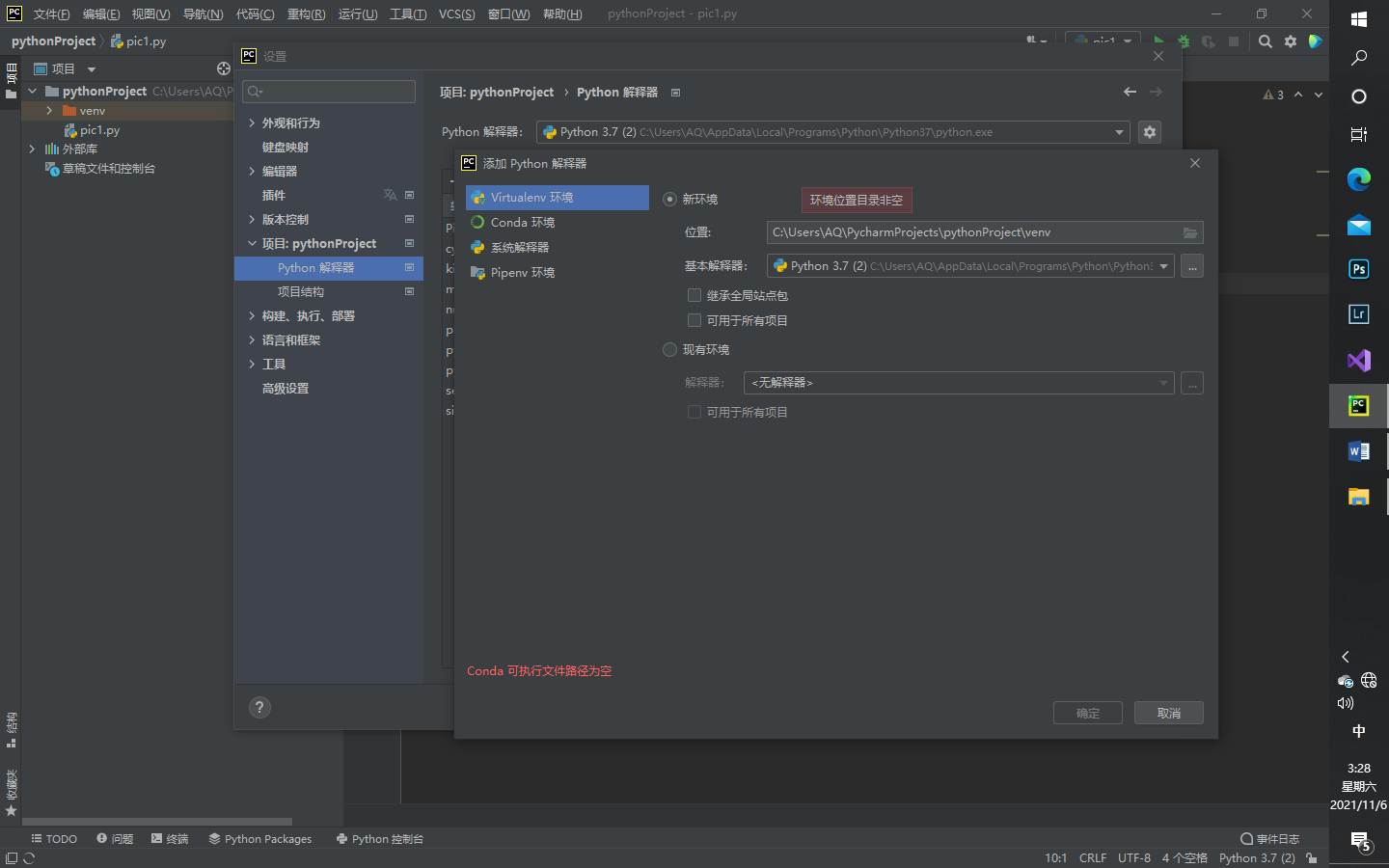Run the current script with the green Run icon
This screenshot has height=868, width=1389.
[1159, 41]
